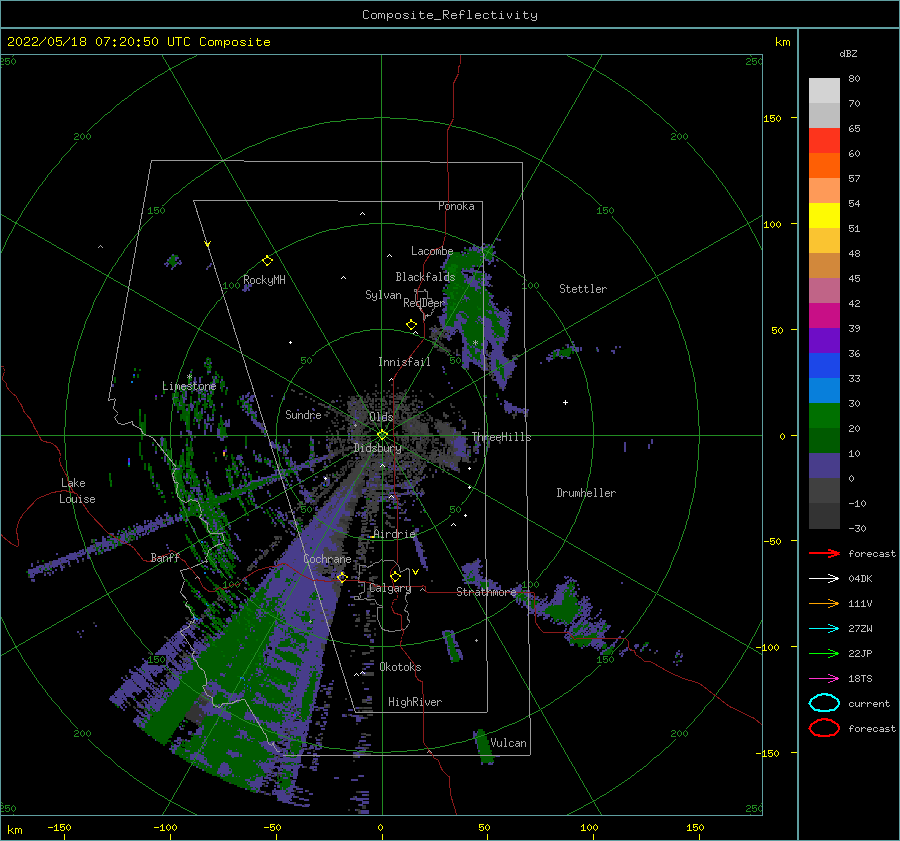
Task: Click the Olds label
Action: click(381, 417)
